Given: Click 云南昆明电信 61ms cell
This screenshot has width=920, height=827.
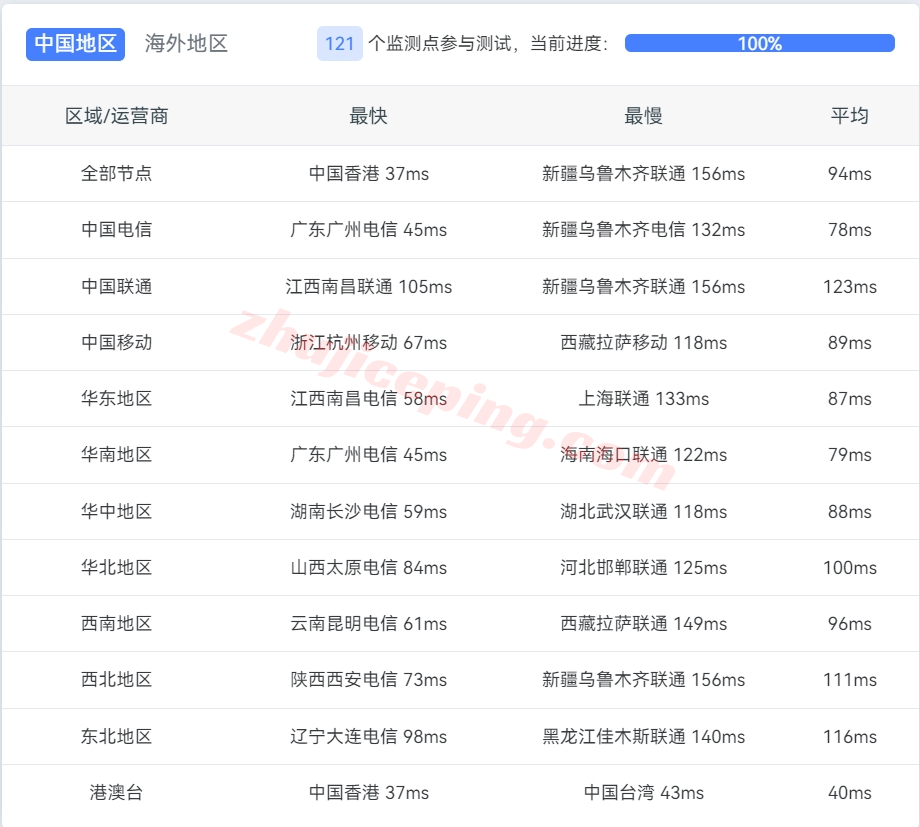Looking at the screenshot, I should (x=368, y=623).
